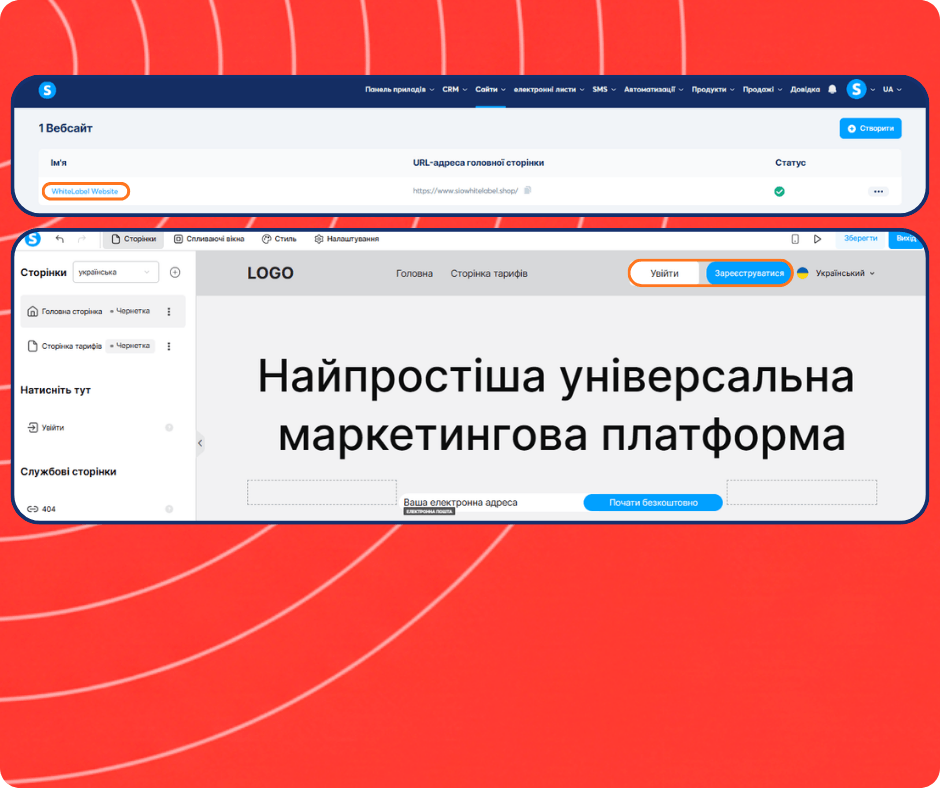This screenshot has width=940, height=788.
Task: Click the Створити button
Action: [x=870, y=128]
